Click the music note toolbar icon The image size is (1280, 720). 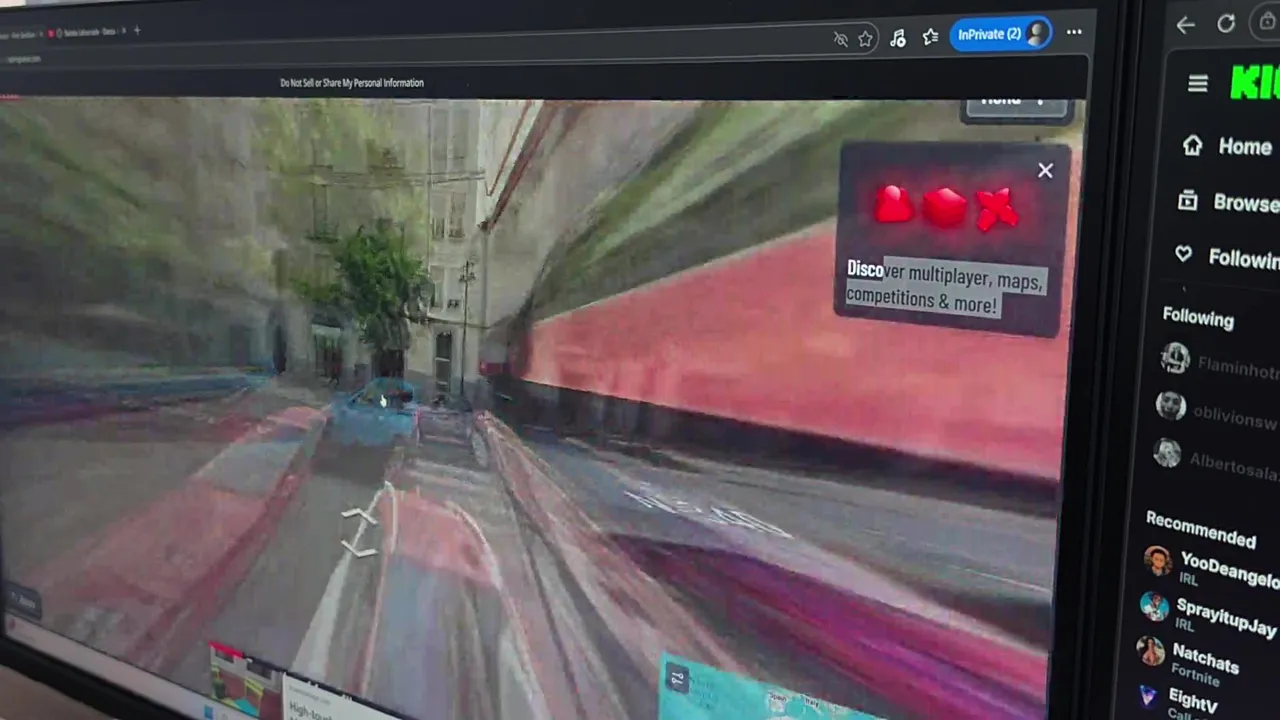point(898,37)
